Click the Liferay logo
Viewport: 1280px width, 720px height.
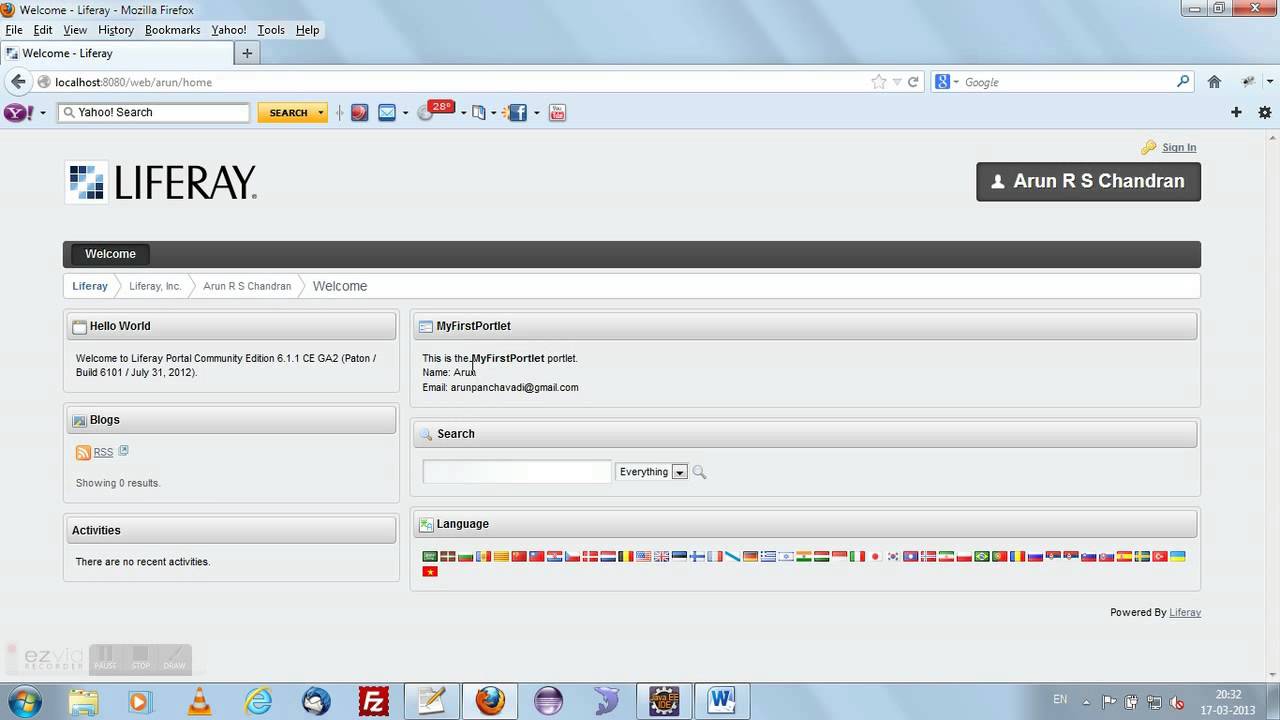click(x=161, y=182)
